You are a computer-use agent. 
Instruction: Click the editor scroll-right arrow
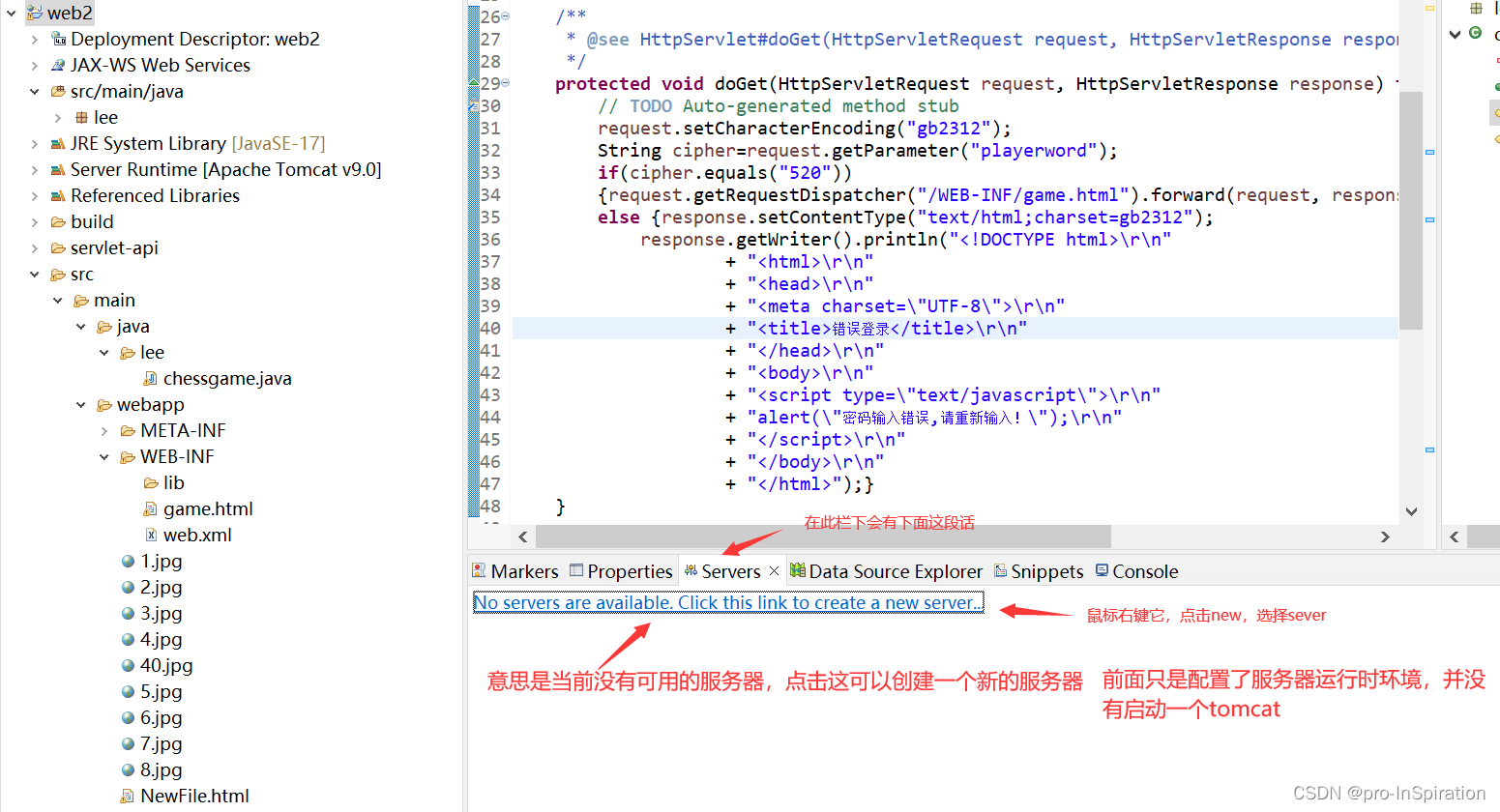[1385, 536]
